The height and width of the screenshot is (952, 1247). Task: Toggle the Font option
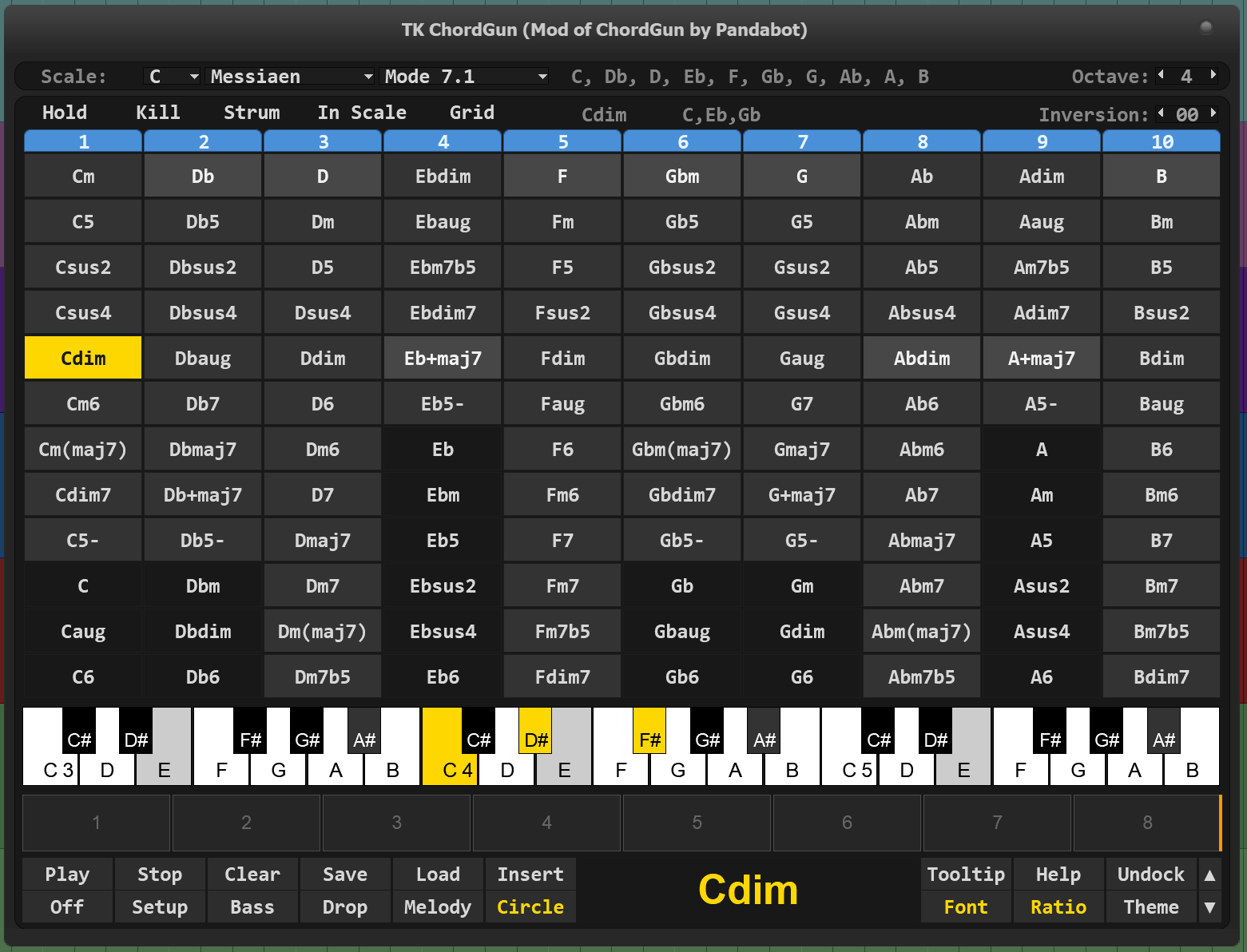pos(966,907)
